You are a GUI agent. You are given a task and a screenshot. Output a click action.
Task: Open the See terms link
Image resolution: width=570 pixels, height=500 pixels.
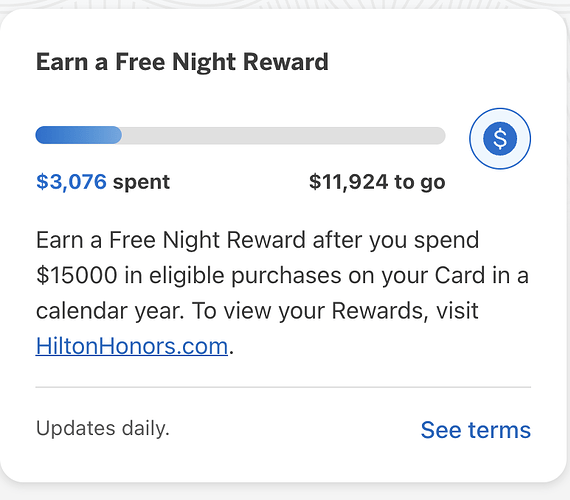475,430
